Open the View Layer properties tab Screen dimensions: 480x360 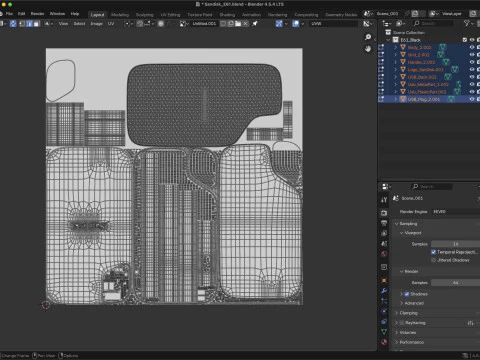coord(384,233)
